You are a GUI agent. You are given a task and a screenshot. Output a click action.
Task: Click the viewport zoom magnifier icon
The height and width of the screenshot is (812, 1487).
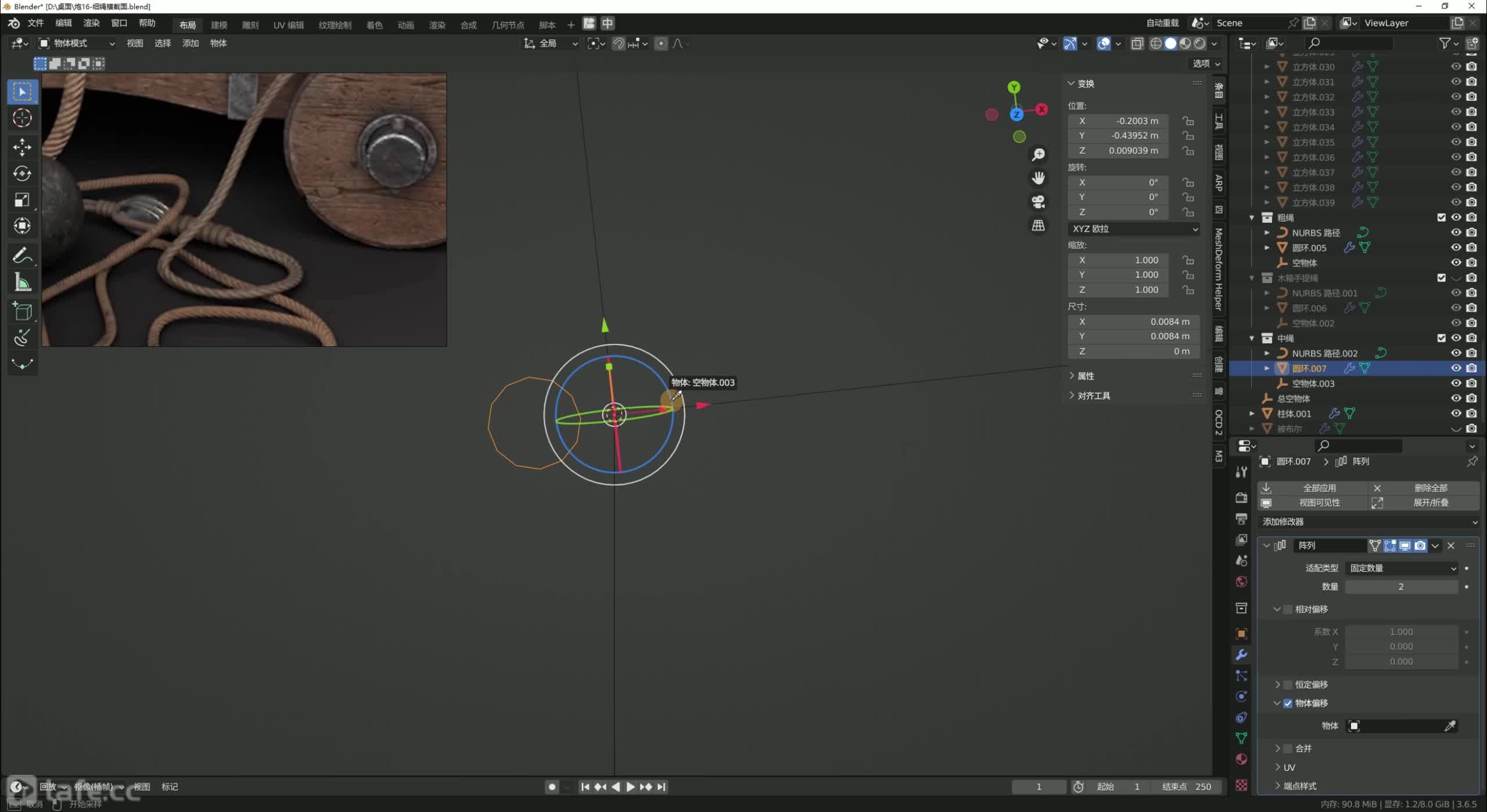click(x=1038, y=155)
